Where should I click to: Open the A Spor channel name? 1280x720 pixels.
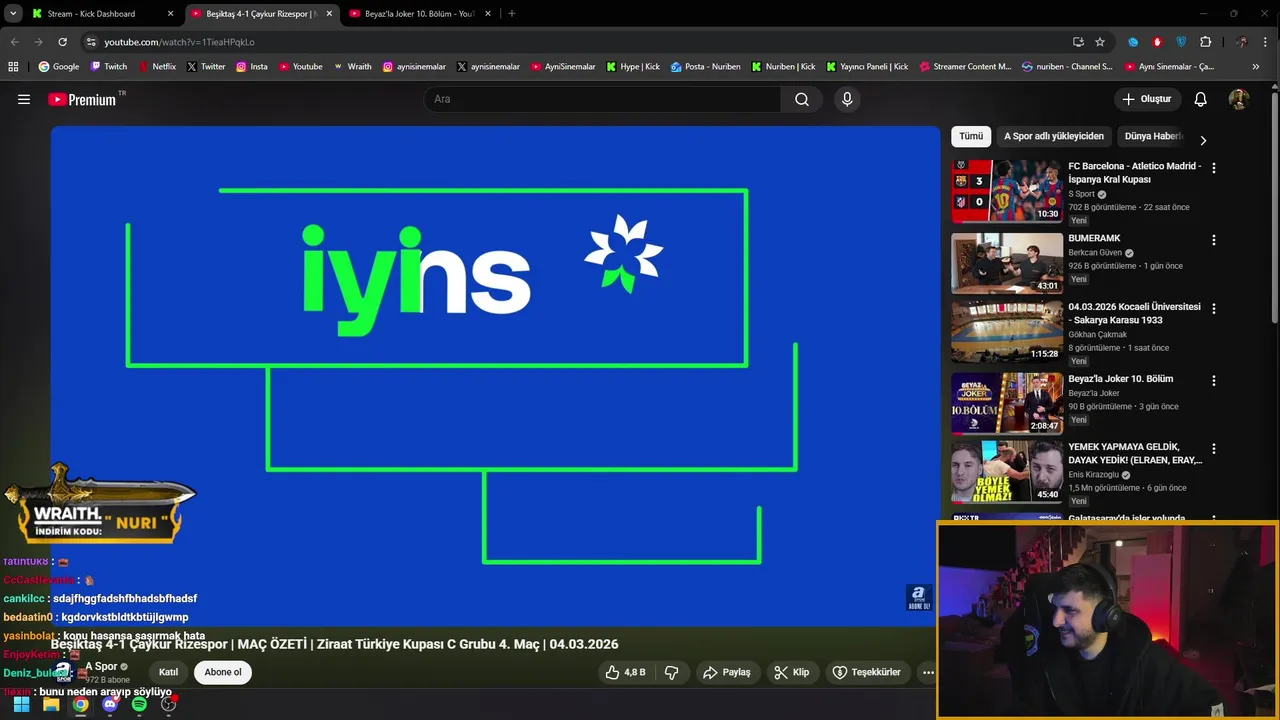tap(101, 666)
